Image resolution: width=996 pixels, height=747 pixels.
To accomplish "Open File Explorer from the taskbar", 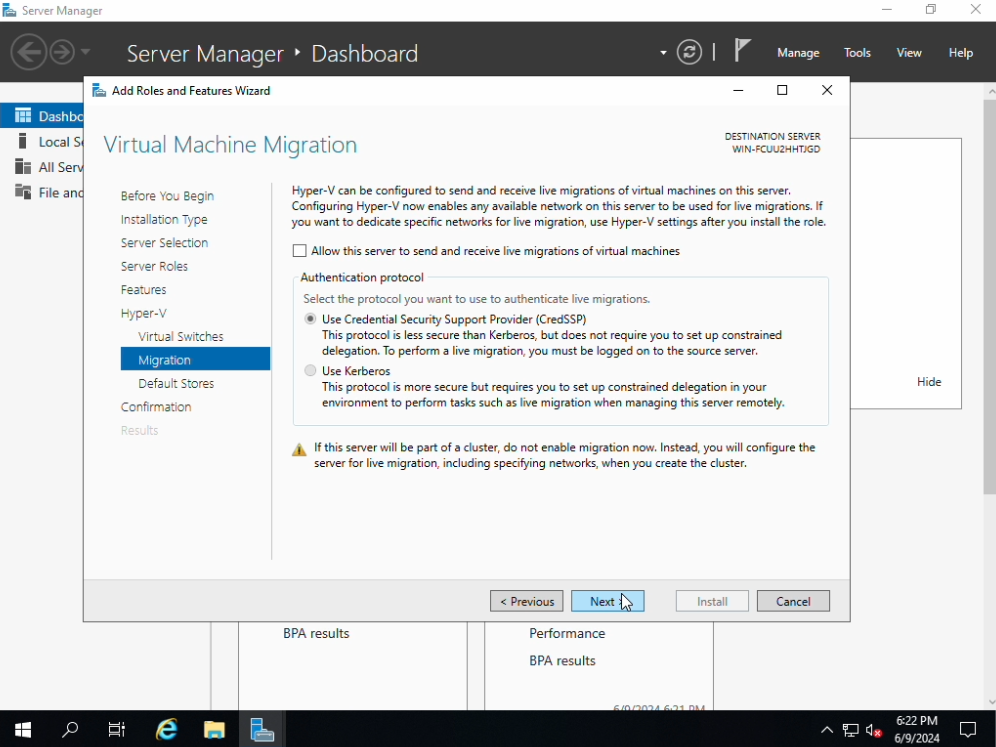I will [x=214, y=729].
